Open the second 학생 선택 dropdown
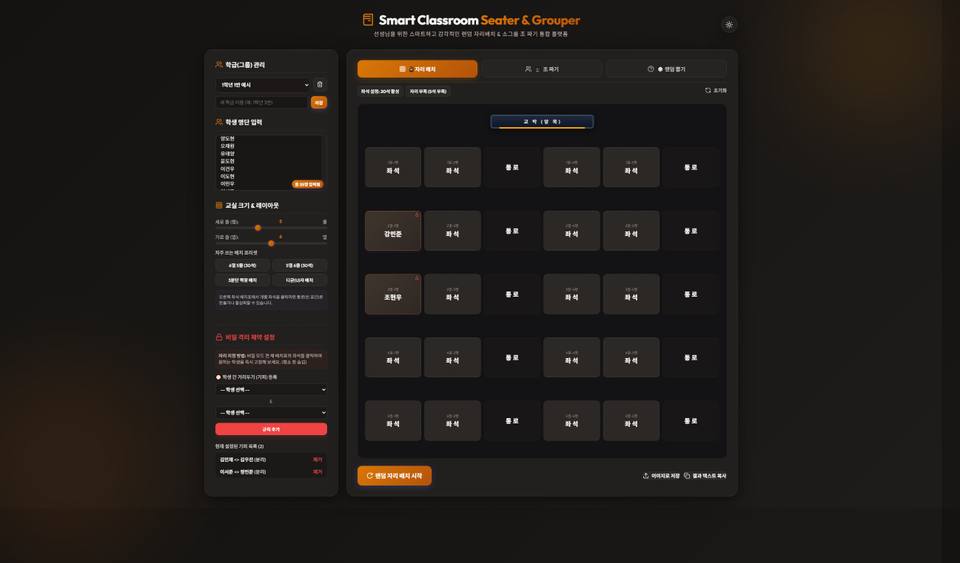960x563 pixels. click(x=271, y=412)
